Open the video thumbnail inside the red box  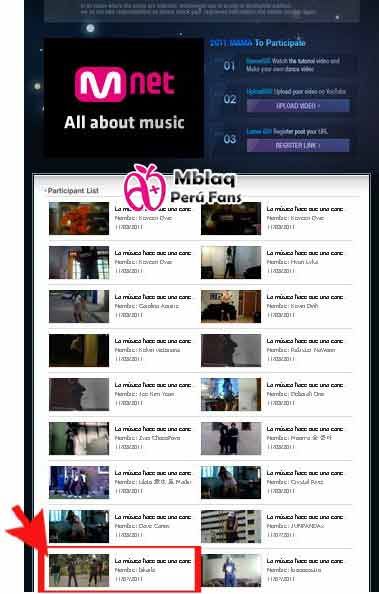(79, 570)
